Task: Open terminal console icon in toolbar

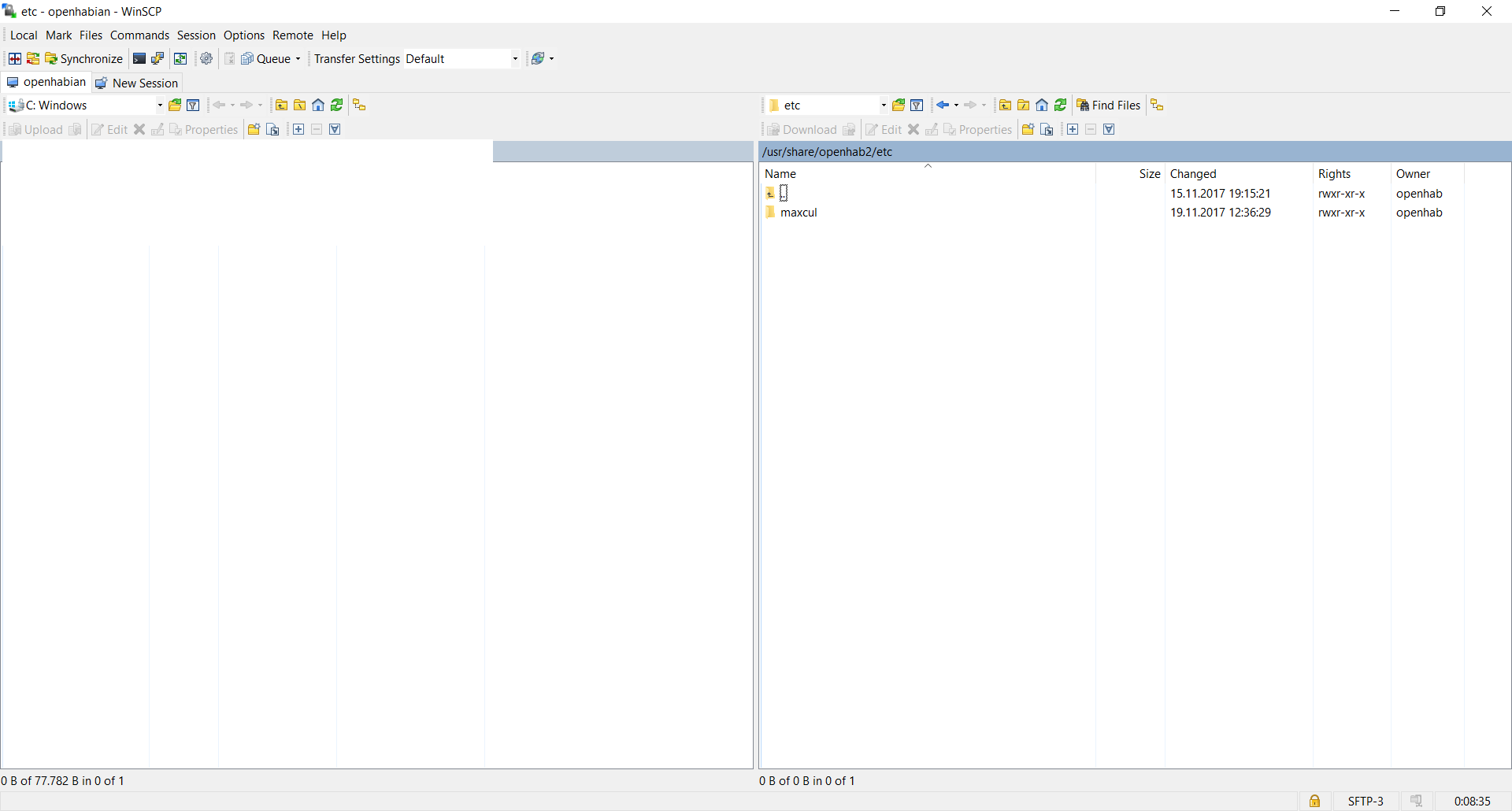Action: 139,59
